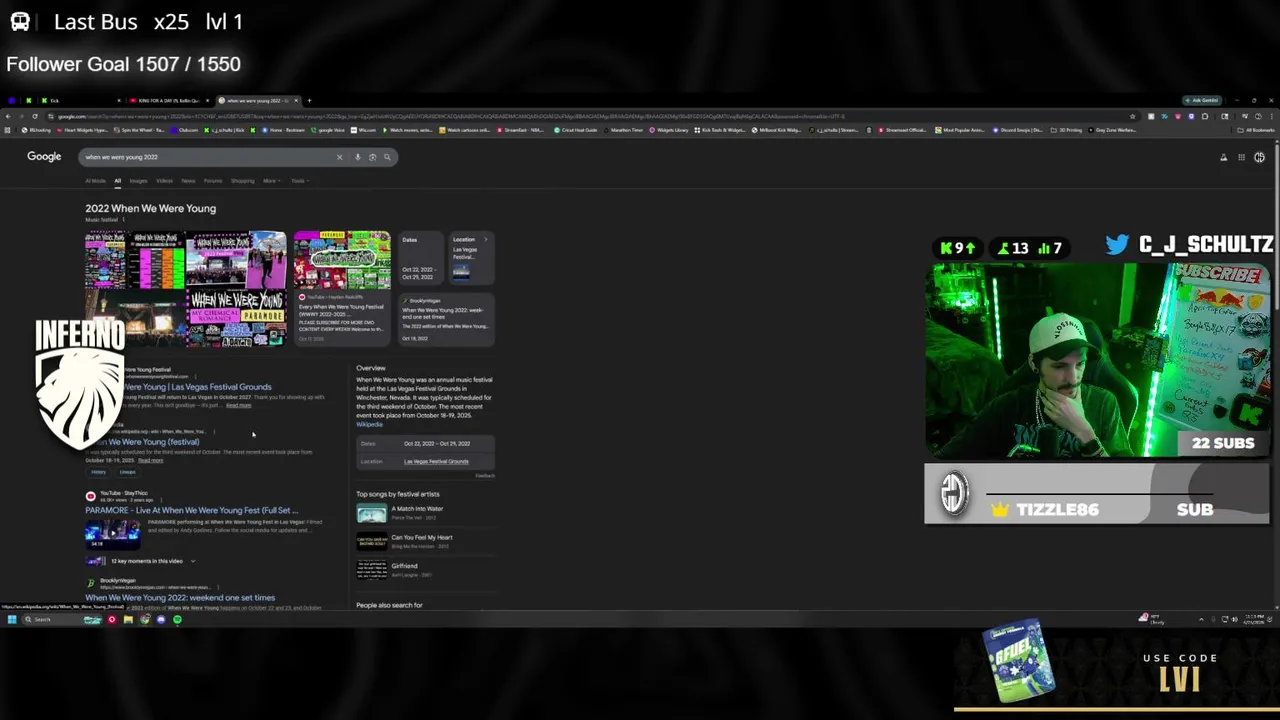
Task: Expand the More filters dropdown
Action: tap(271, 181)
